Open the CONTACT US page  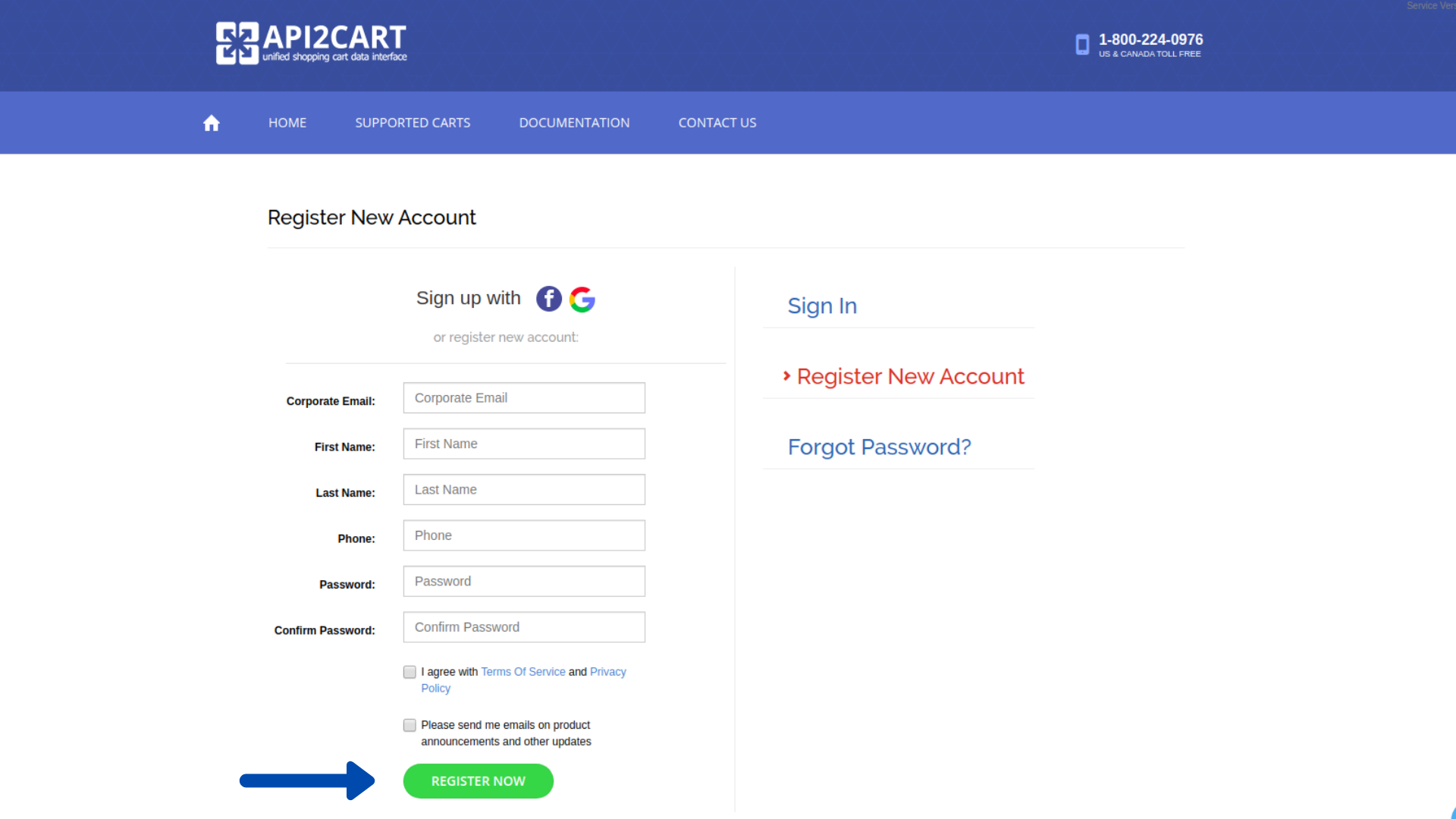(x=717, y=122)
